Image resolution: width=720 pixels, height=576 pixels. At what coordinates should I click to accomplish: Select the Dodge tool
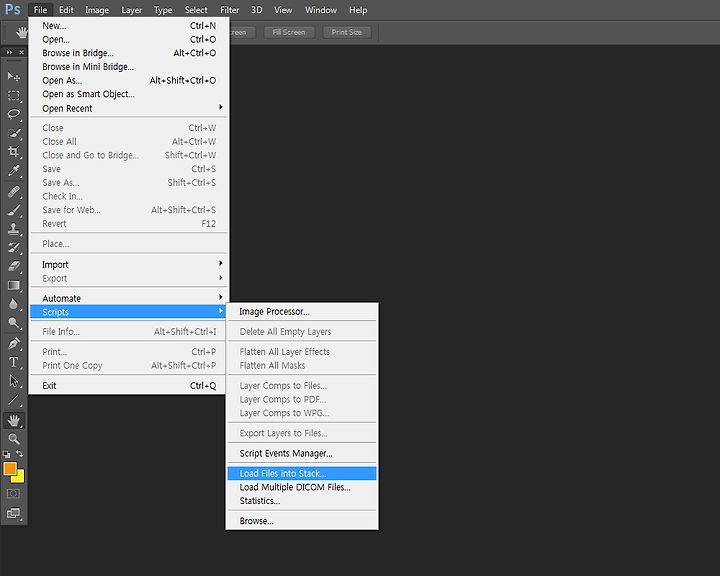13,323
